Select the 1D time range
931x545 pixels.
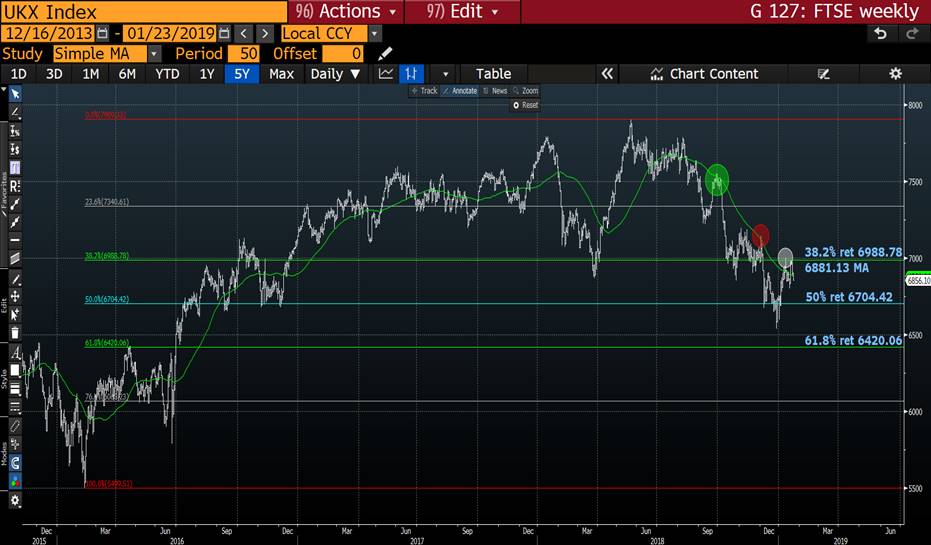[19, 74]
